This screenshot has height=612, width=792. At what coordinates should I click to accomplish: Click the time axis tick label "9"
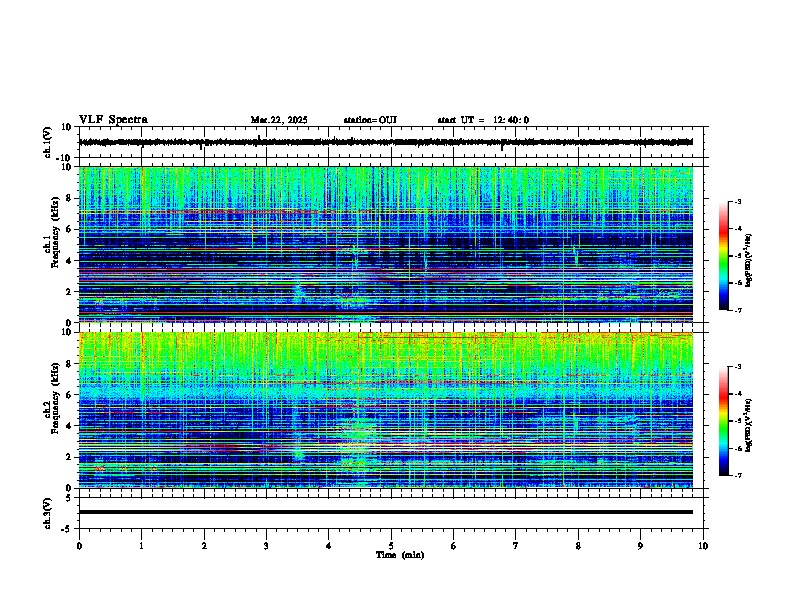640,546
